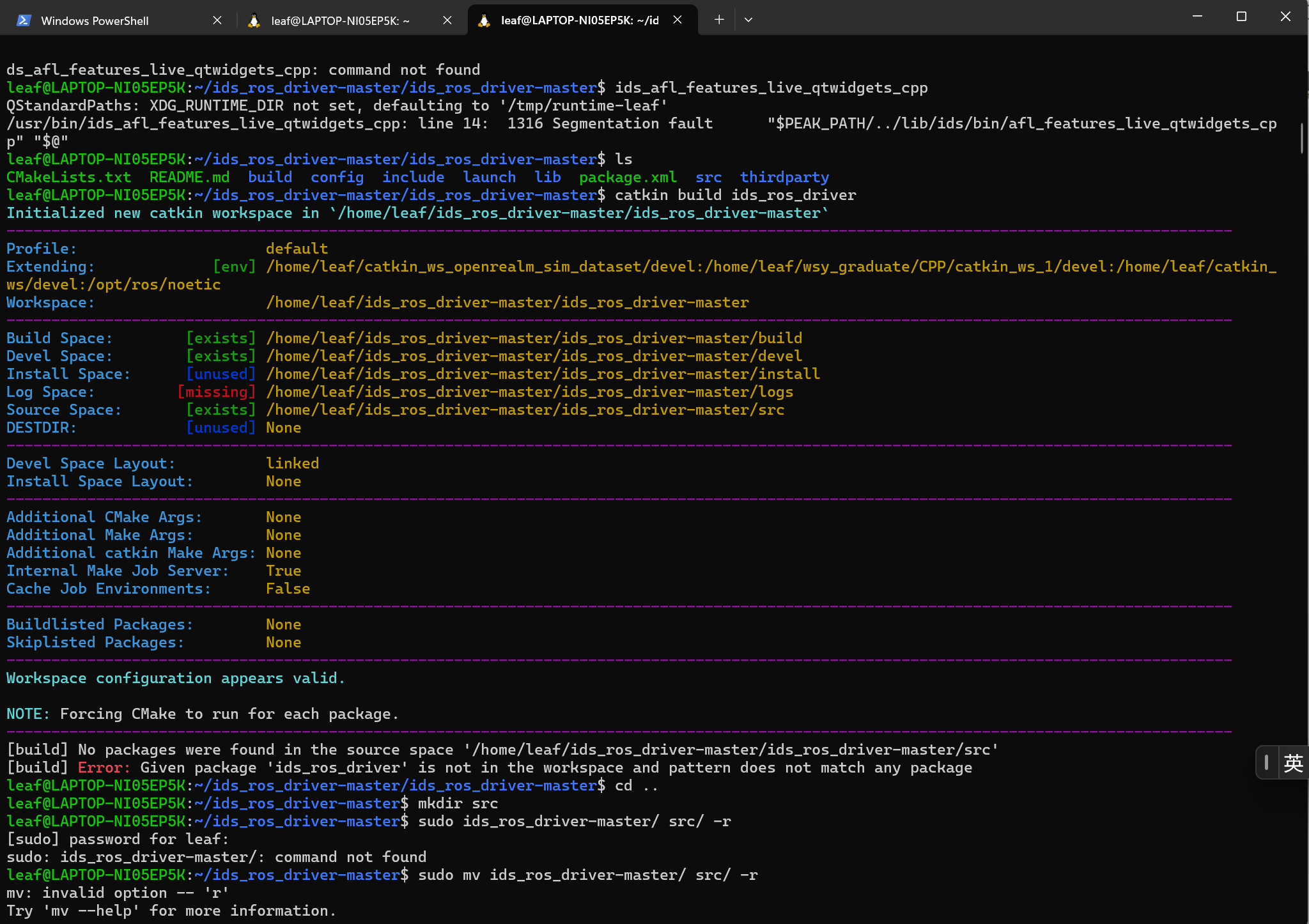Screen dimensions: 1309x924
Task: Click the README.md filename in ls output
Action: tap(189, 177)
